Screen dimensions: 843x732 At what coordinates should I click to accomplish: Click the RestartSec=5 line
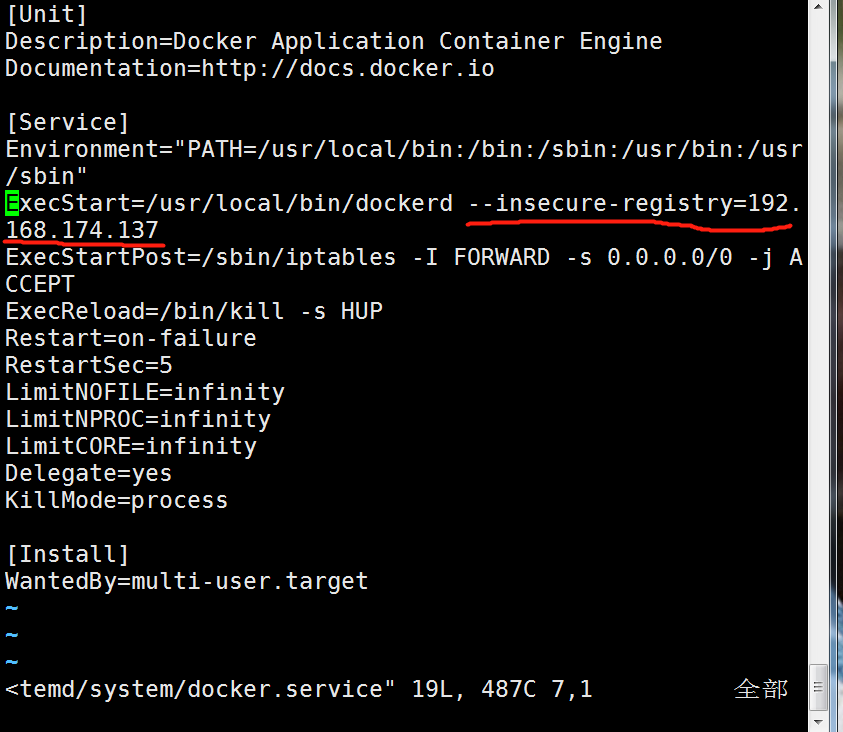click(x=89, y=366)
